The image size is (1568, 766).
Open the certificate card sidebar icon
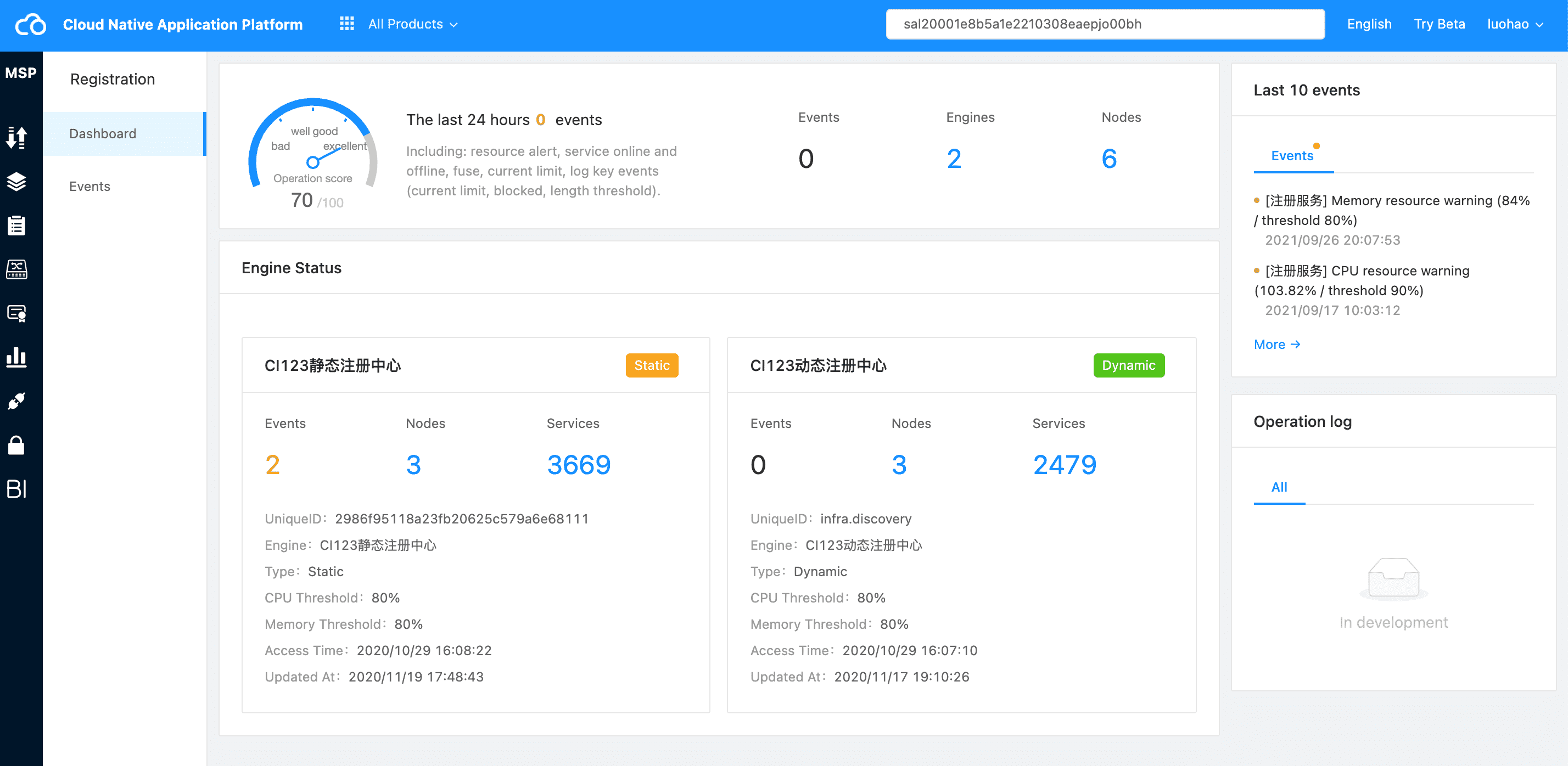click(16, 313)
